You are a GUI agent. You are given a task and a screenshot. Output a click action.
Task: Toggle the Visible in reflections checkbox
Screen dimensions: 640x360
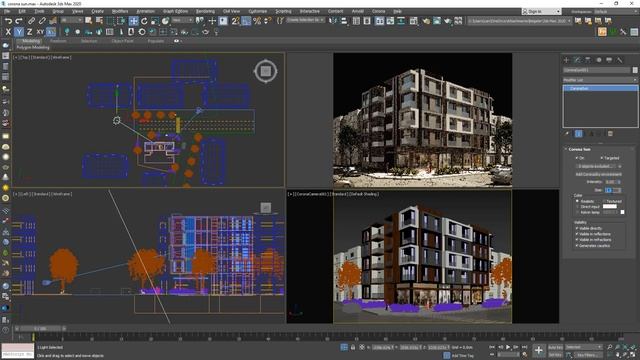pyautogui.click(x=577, y=234)
